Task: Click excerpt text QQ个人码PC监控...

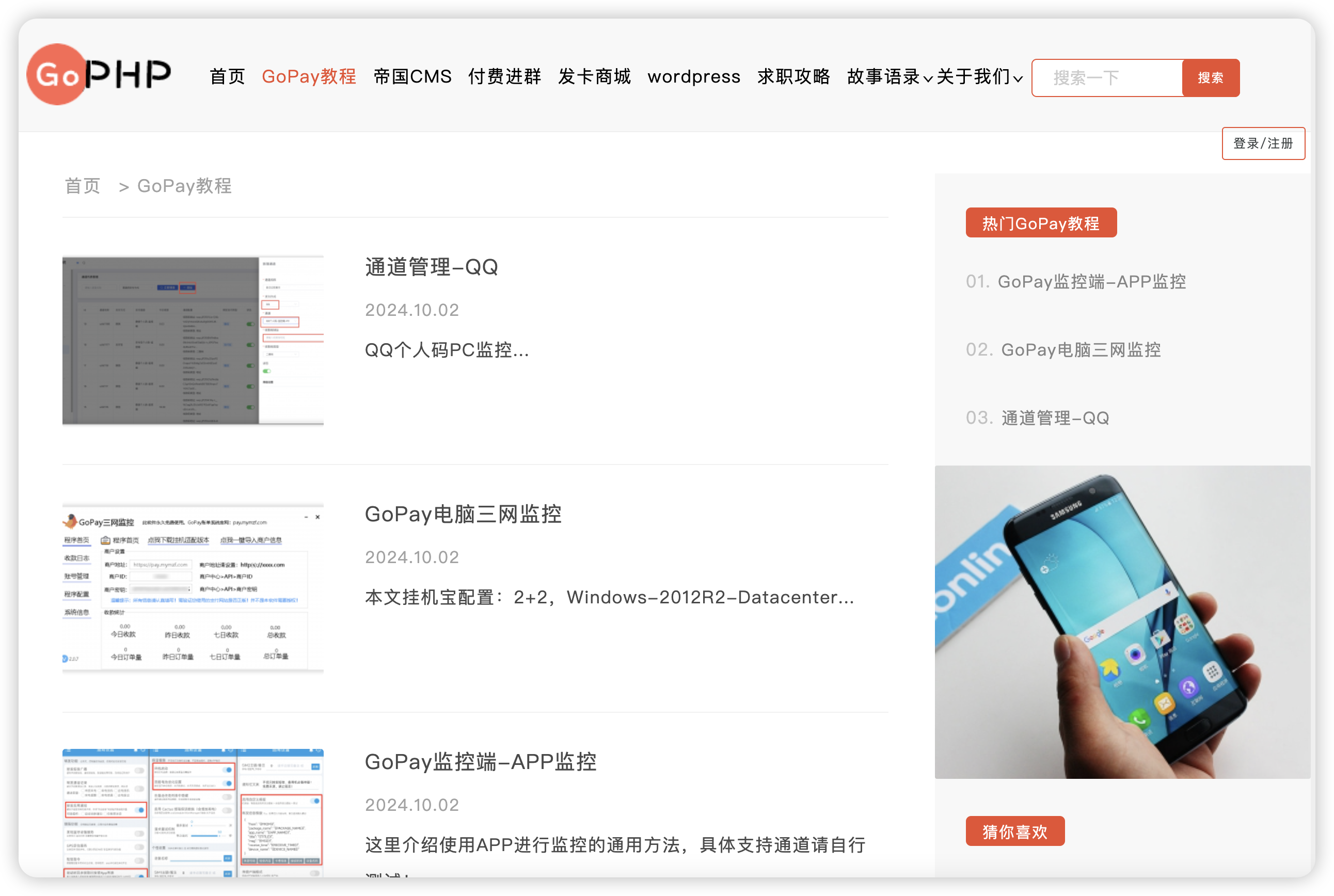Action: 447,350
